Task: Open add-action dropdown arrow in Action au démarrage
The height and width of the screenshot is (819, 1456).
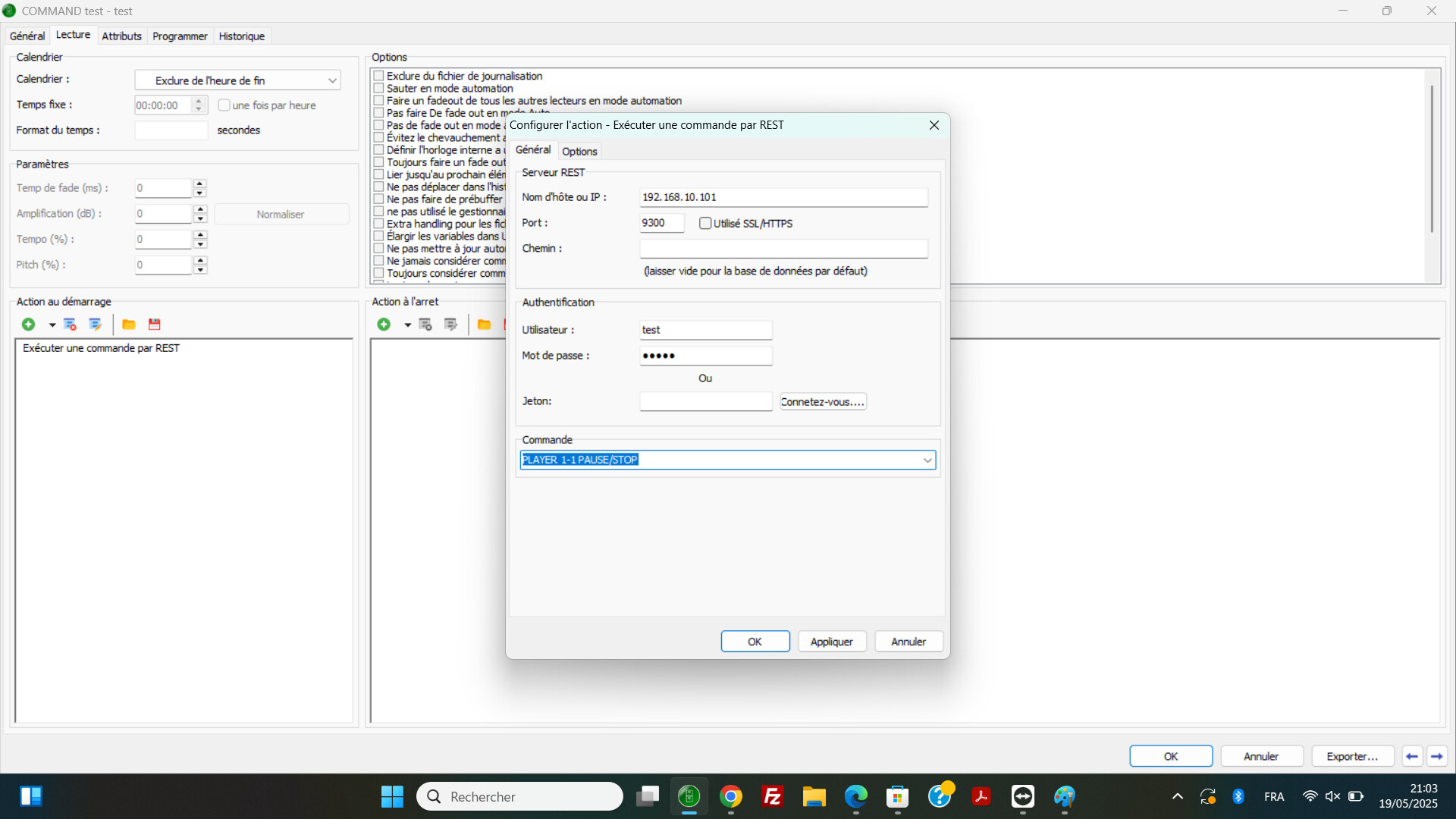Action: pyautogui.click(x=52, y=325)
